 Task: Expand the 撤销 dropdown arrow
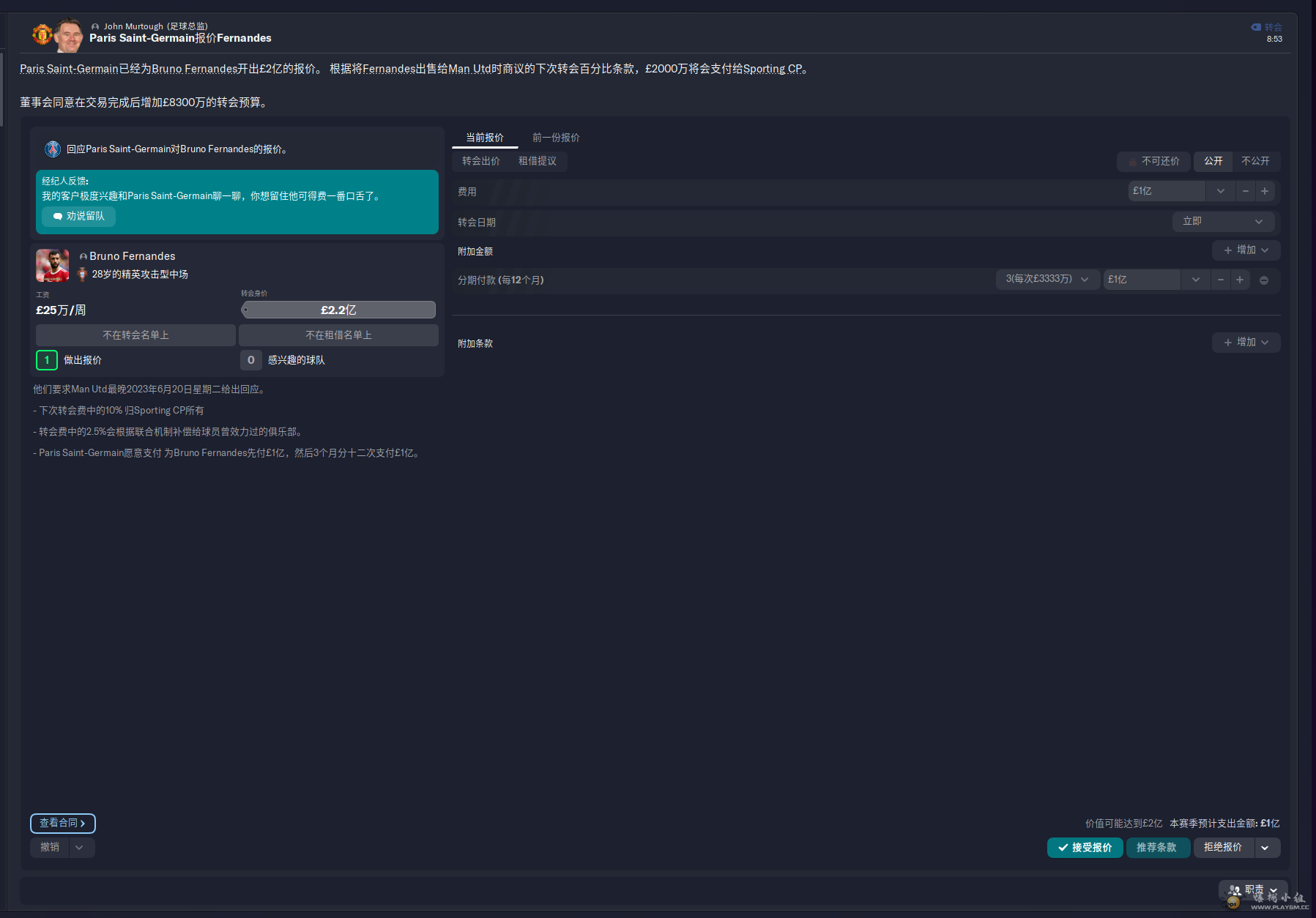click(x=80, y=848)
